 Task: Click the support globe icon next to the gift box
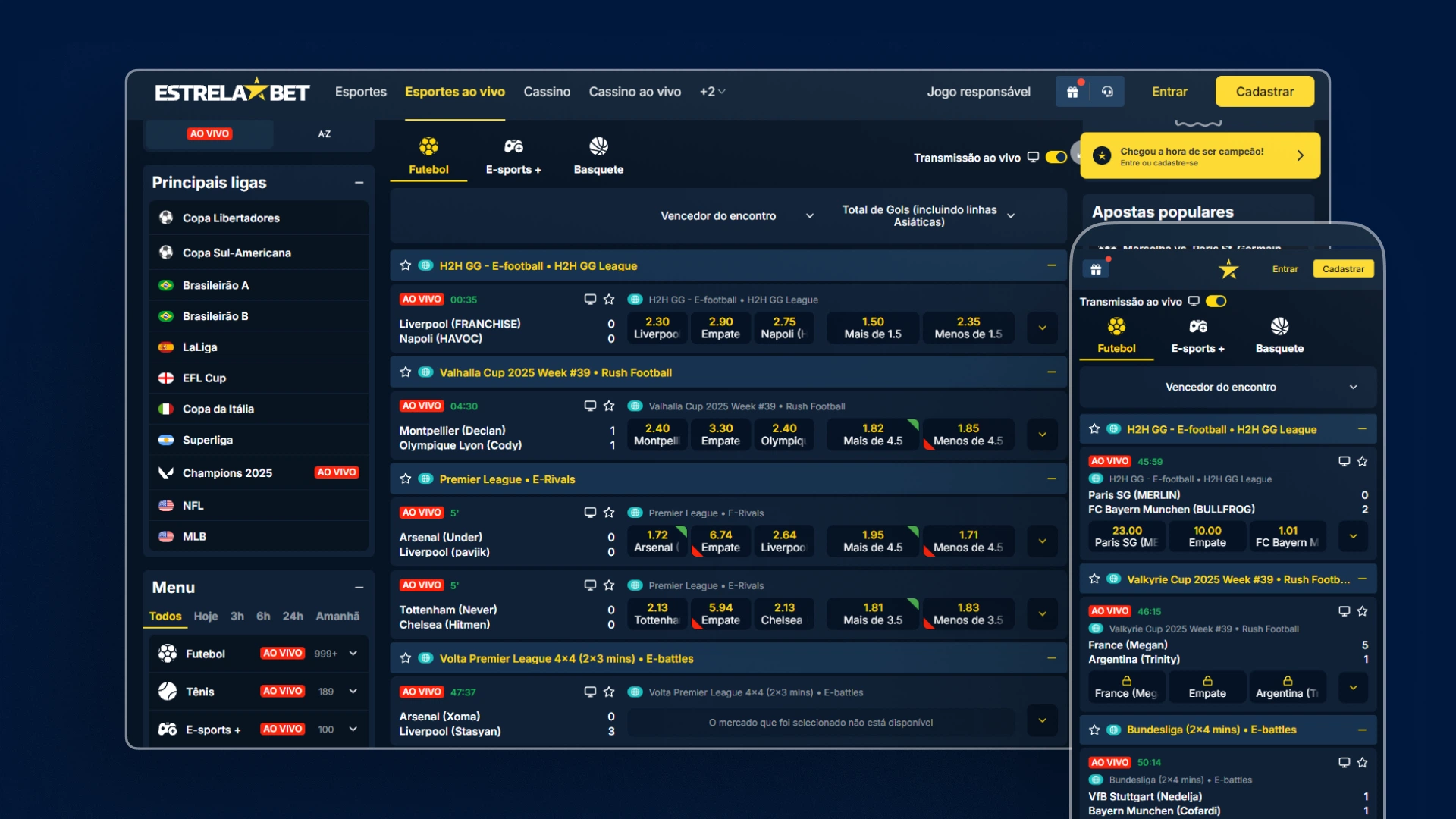pyautogui.click(x=1108, y=91)
